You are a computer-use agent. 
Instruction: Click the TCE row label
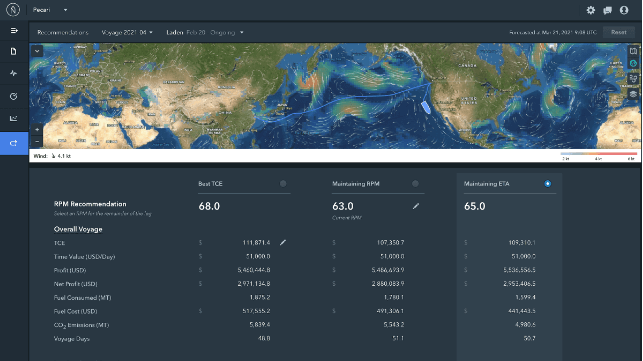[x=59, y=243]
